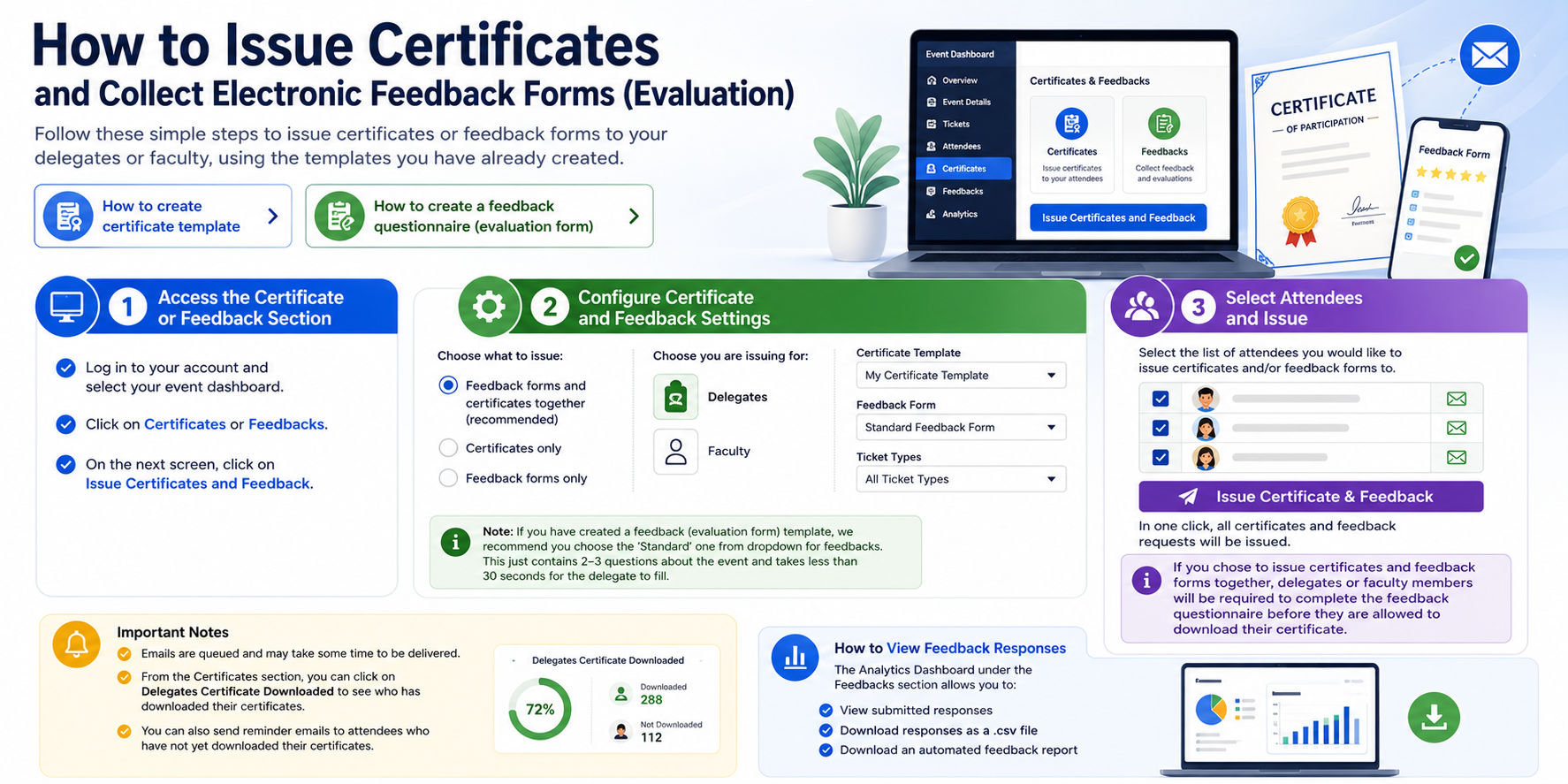Screen dimensions: 1568x784
Task: Select the highlighted Certificates sidebar item
Action: pos(963,169)
